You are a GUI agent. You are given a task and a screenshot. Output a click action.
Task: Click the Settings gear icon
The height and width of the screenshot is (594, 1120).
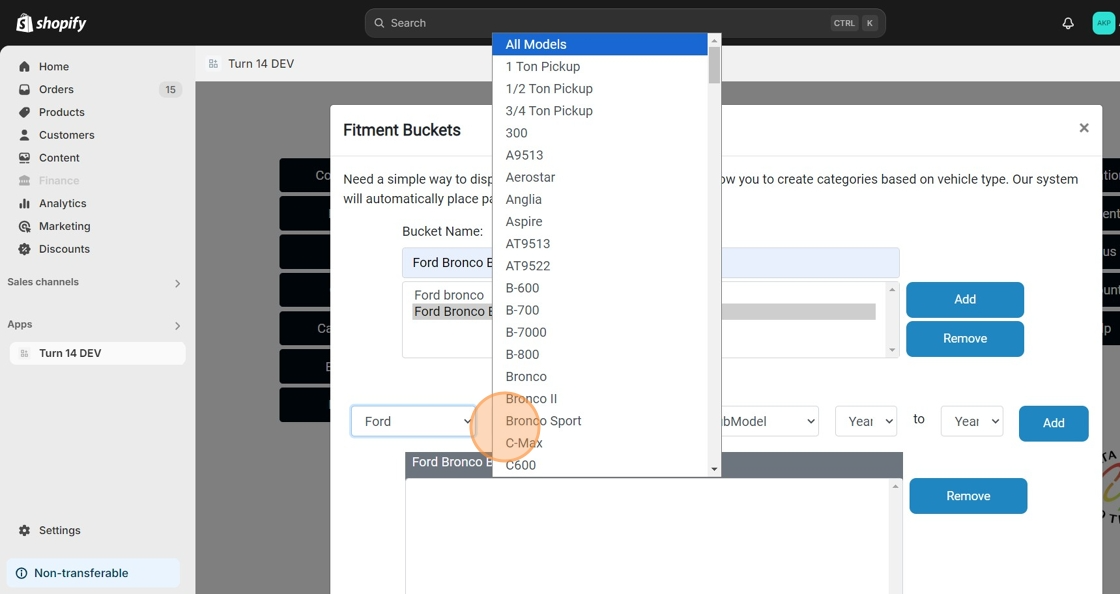[x=24, y=530]
